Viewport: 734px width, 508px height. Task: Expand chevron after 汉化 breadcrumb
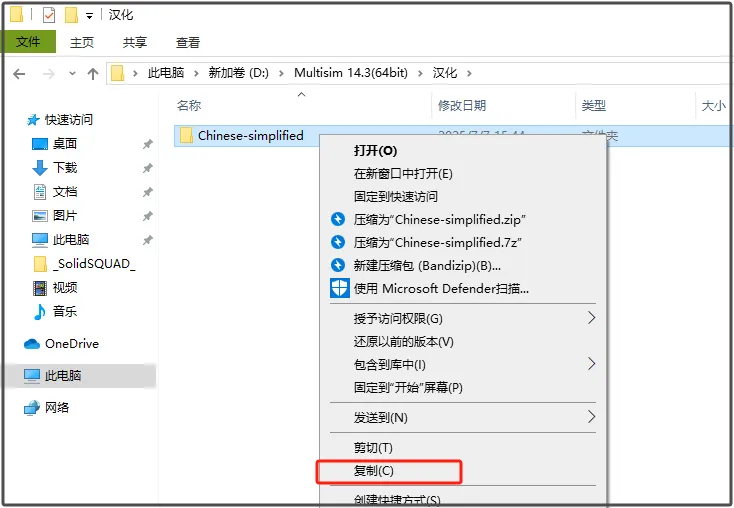click(x=469, y=73)
